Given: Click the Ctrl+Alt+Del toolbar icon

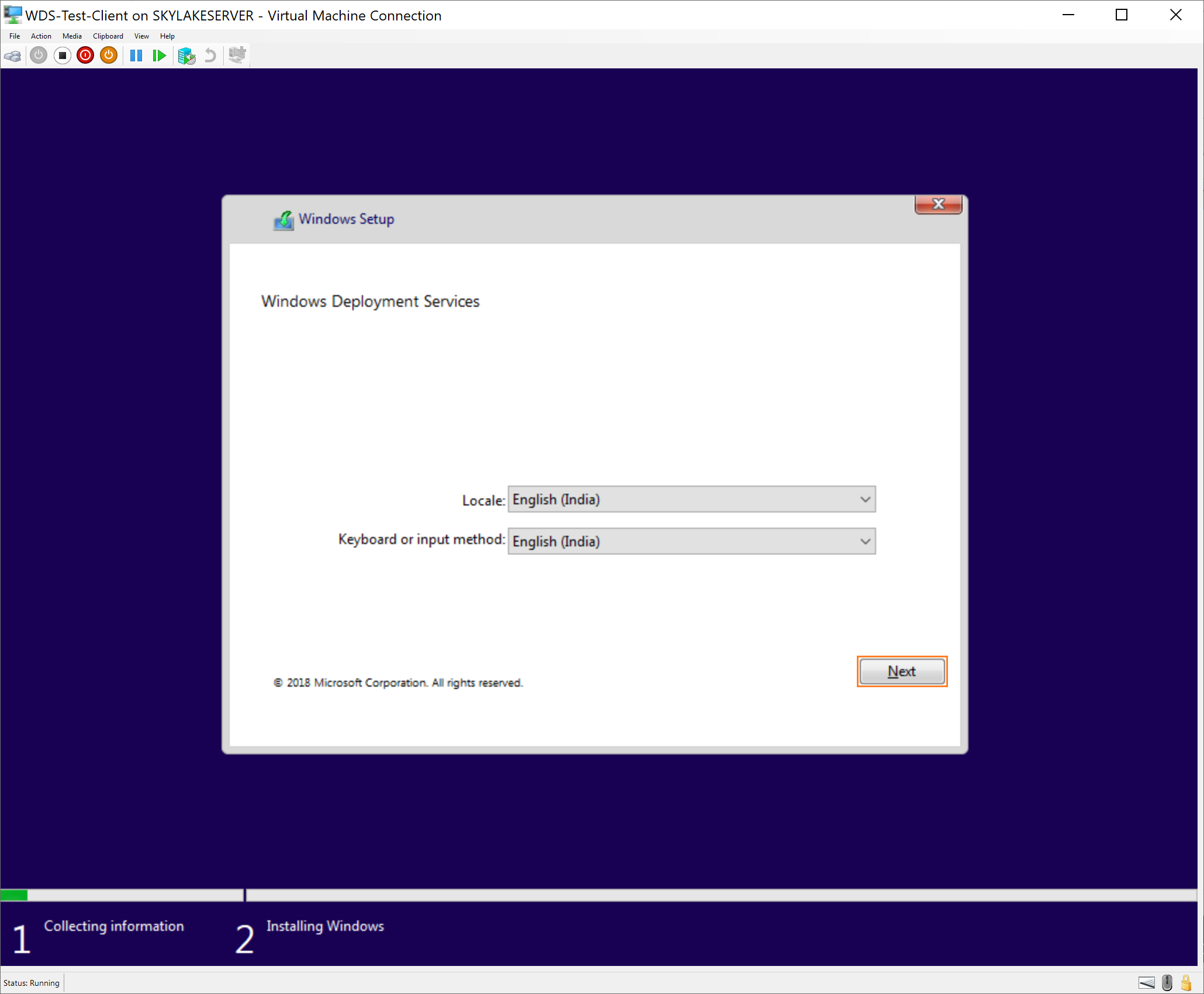Looking at the screenshot, I should [x=12, y=56].
